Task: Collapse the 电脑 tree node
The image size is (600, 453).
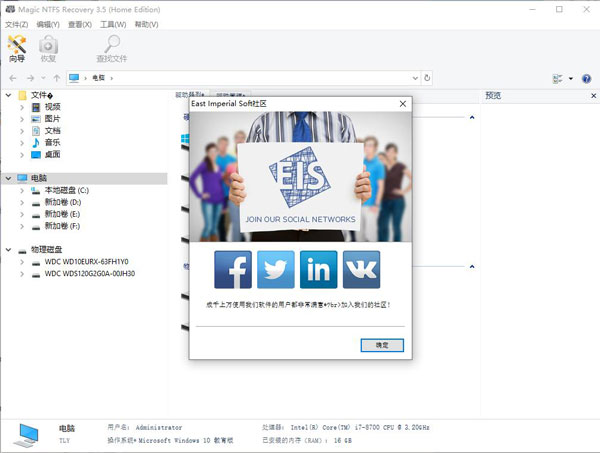Action: click(x=8, y=178)
